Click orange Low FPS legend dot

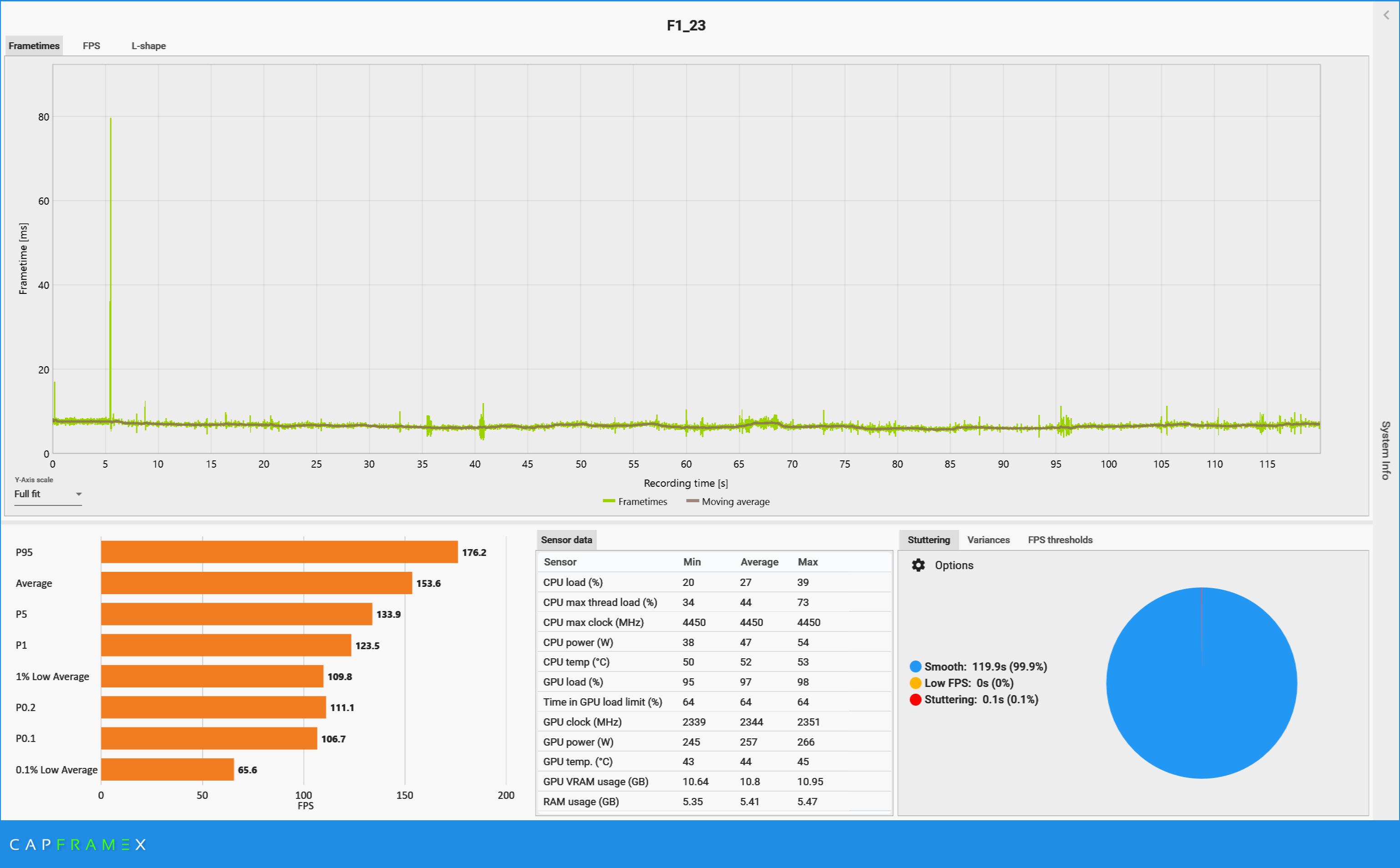(x=915, y=683)
